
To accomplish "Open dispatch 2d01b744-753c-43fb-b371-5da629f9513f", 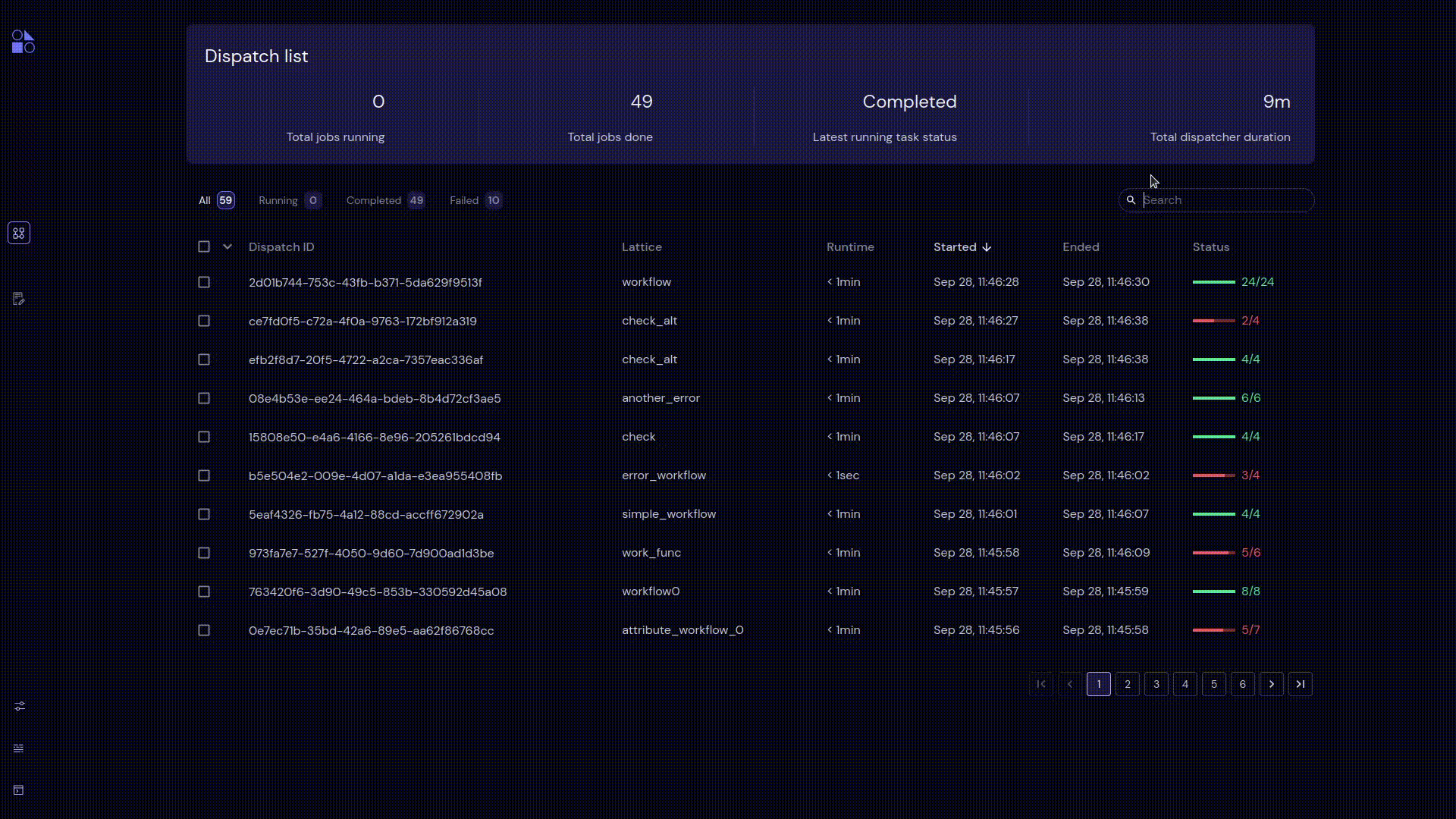I will (x=366, y=282).
